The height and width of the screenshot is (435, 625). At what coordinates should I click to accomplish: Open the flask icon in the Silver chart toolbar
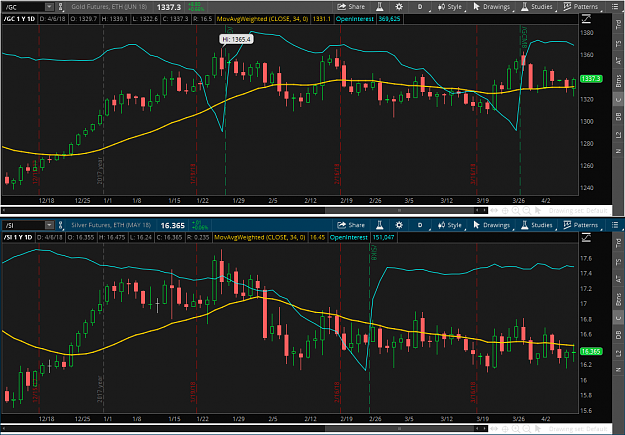(x=379, y=225)
